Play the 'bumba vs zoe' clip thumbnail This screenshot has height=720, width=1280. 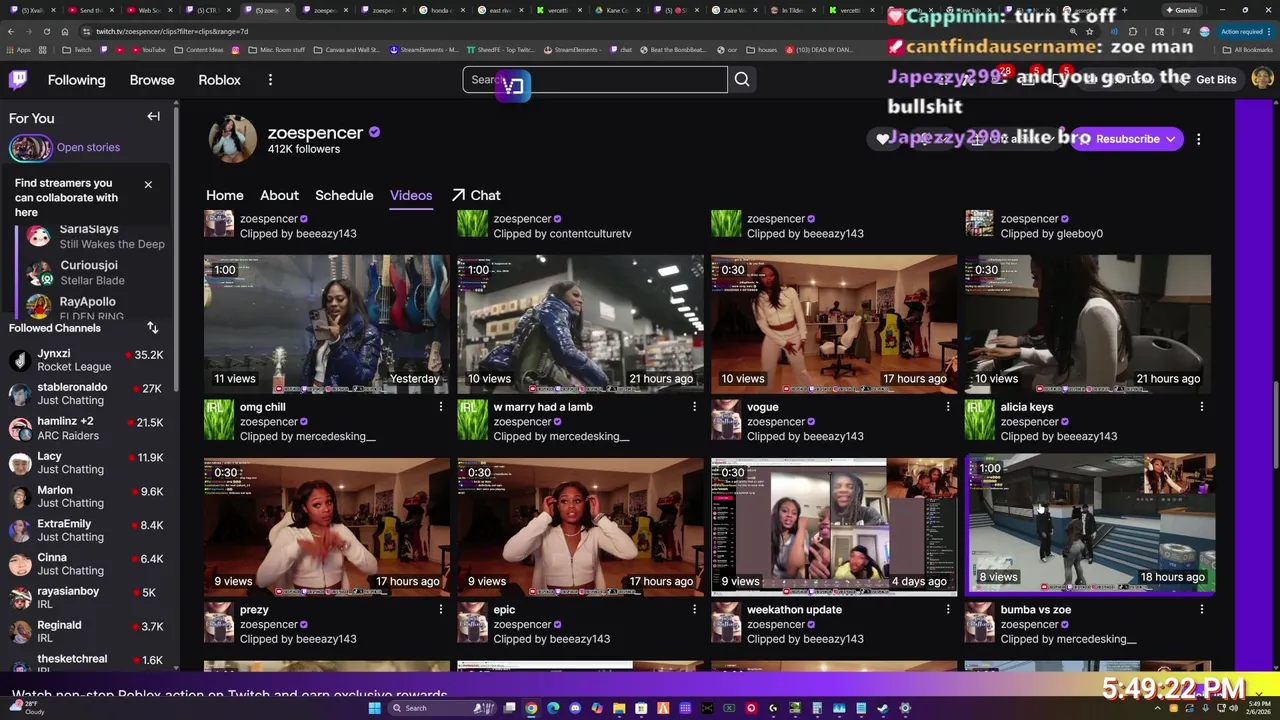click(x=1090, y=523)
